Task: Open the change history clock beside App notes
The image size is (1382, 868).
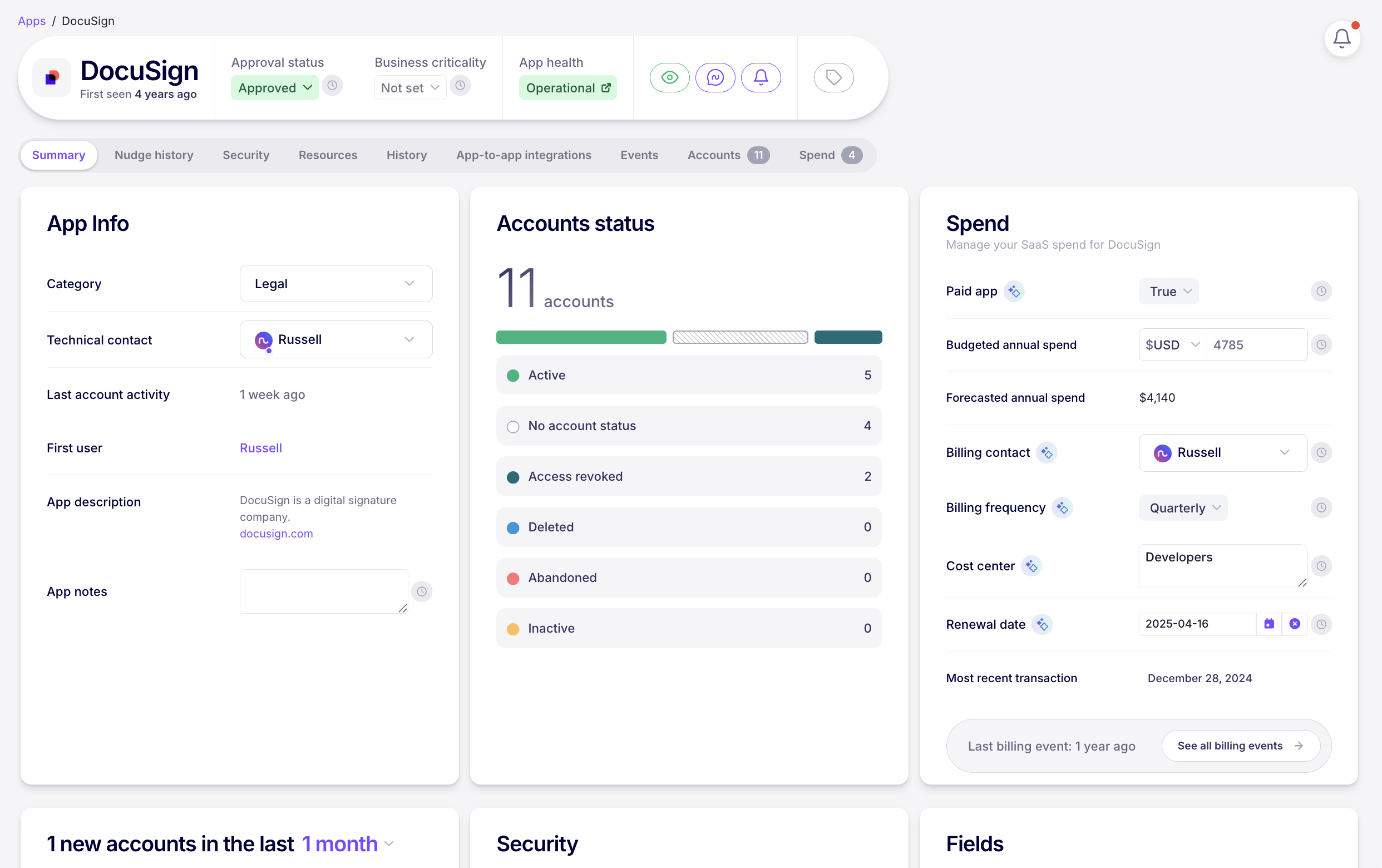Action: click(x=422, y=591)
